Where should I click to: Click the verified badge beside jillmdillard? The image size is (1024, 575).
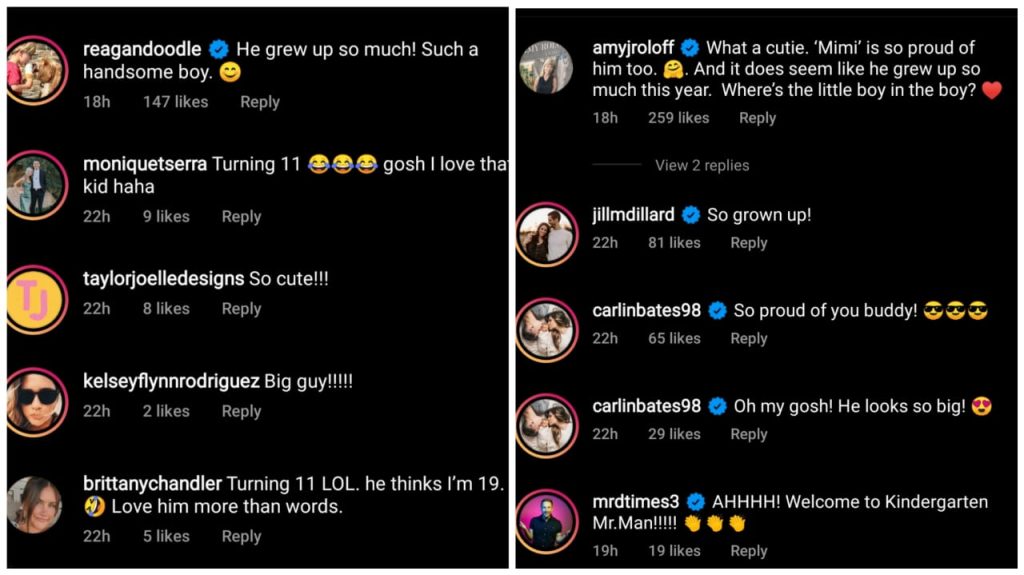click(x=691, y=215)
